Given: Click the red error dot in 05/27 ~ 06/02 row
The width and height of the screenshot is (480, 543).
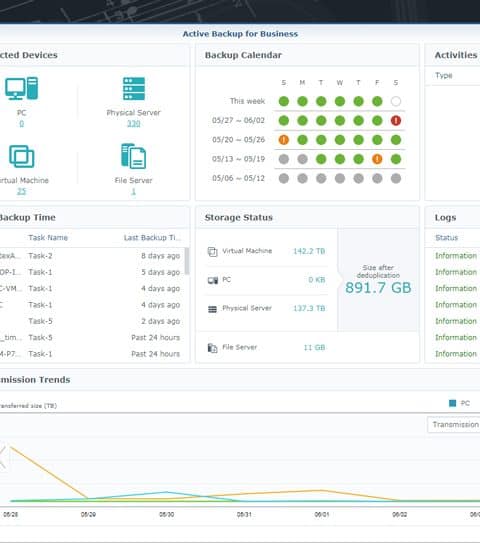Looking at the screenshot, I should 396,121.
